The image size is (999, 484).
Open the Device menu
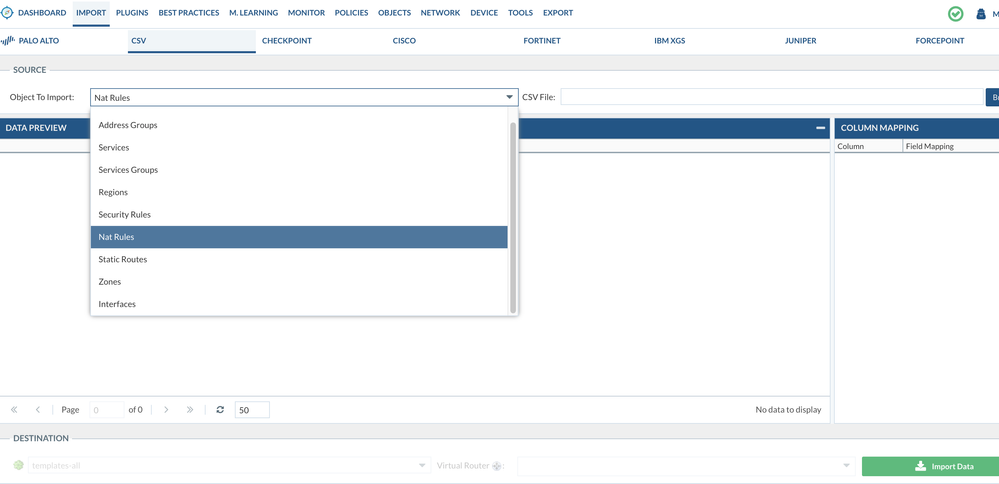point(484,13)
